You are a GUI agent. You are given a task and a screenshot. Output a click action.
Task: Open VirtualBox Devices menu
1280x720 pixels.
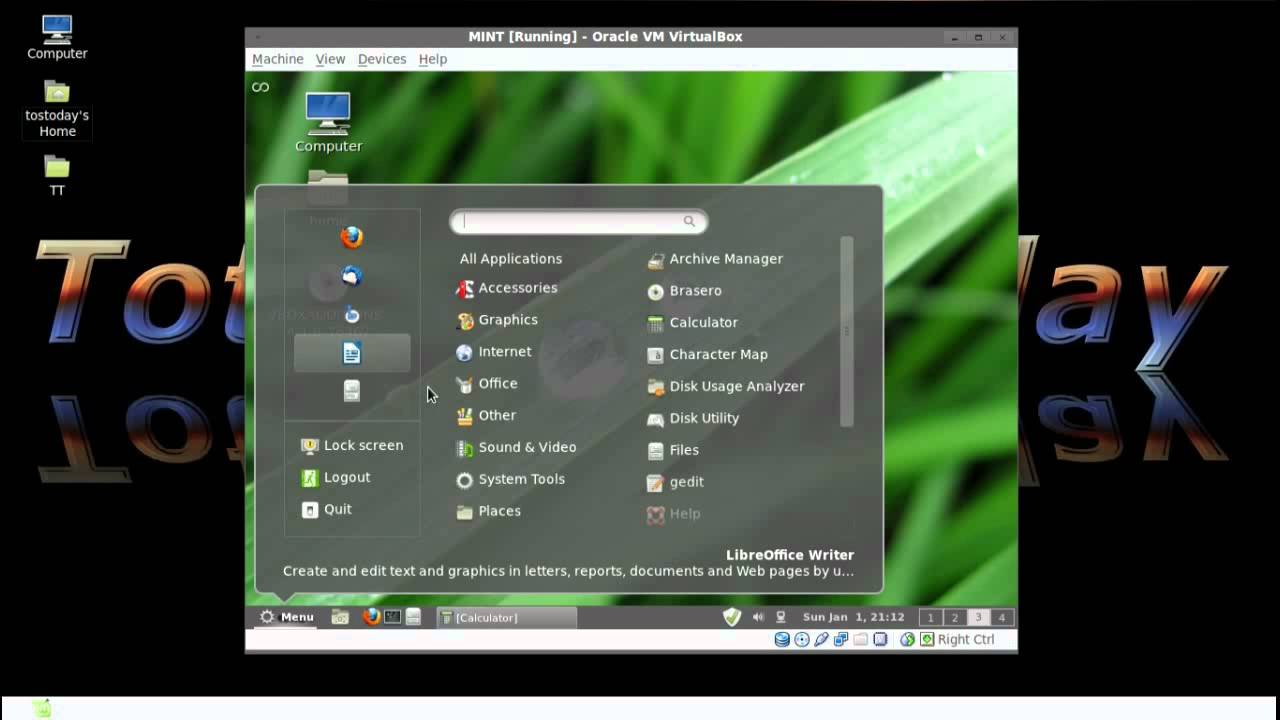[x=382, y=59]
